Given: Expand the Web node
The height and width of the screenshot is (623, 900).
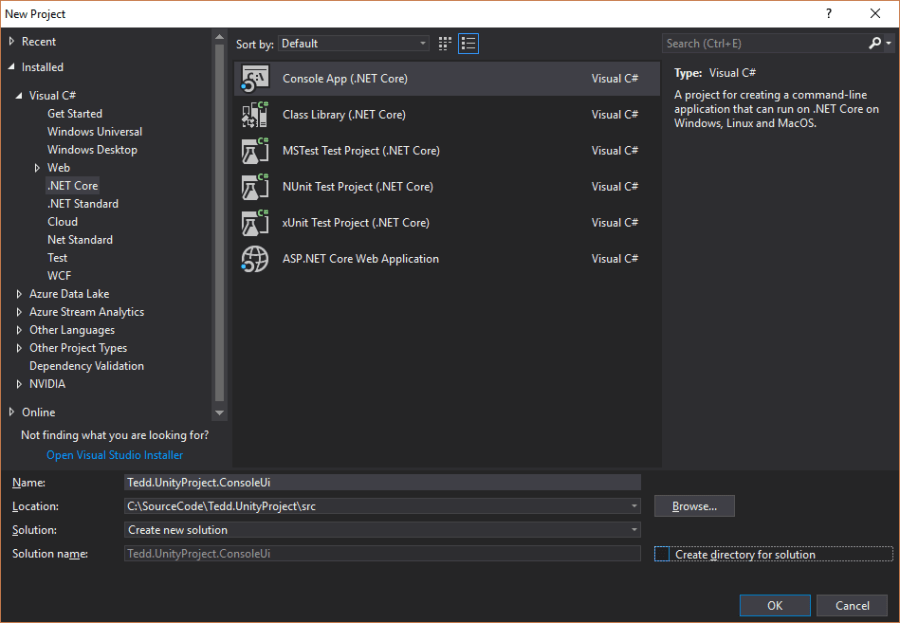Looking at the screenshot, I should tap(37, 168).
